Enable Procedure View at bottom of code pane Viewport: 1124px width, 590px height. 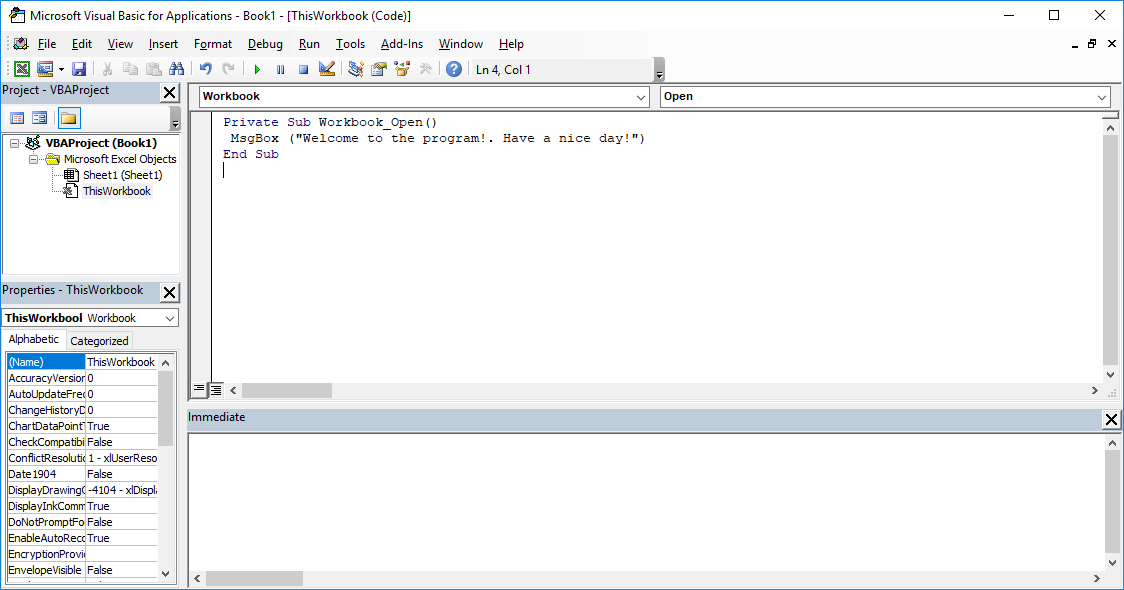(199, 389)
